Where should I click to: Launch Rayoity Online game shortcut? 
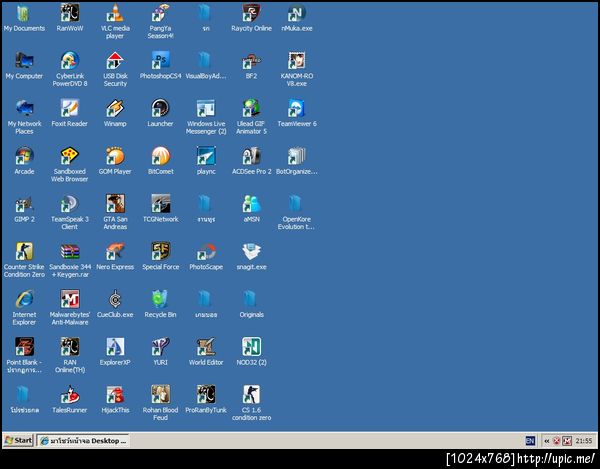pyautogui.click(x=251, y=18)
